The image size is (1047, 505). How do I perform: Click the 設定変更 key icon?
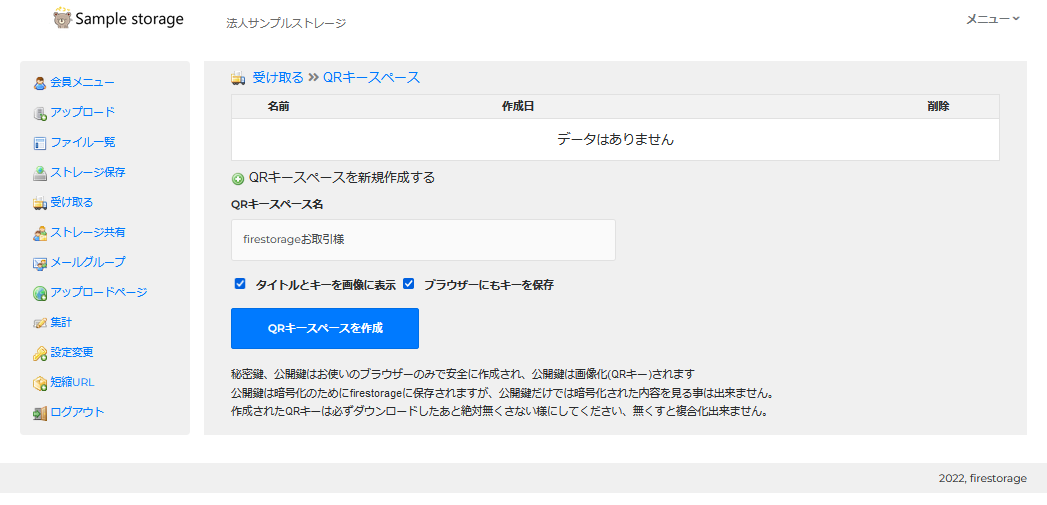(40, 353)
